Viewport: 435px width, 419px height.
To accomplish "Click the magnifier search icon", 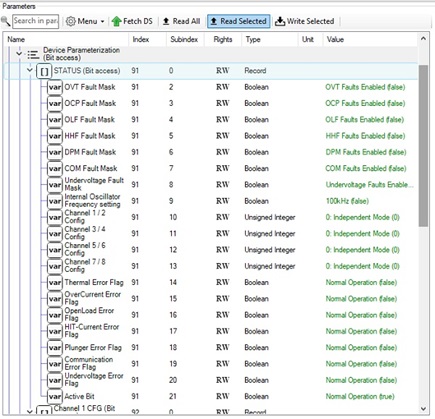I will coord(6,22).
